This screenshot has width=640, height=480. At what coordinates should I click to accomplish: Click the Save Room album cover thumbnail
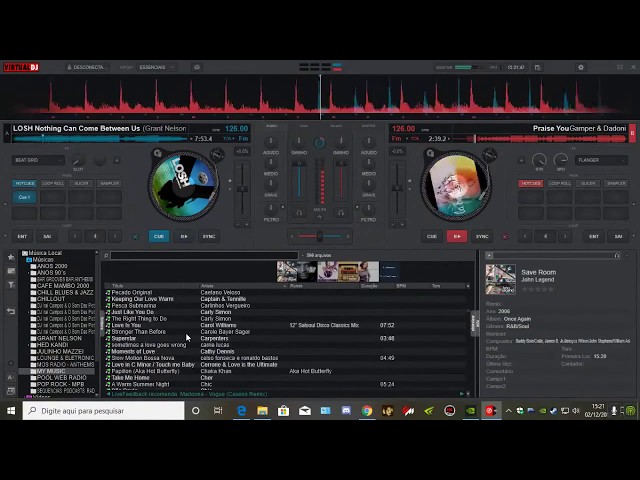click(501, 279)
